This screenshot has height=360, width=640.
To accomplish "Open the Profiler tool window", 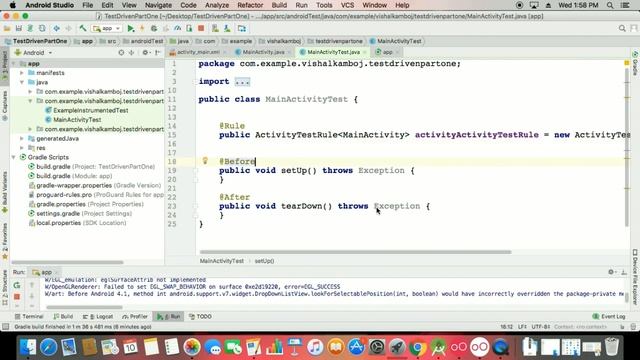I will coord(136,317).
